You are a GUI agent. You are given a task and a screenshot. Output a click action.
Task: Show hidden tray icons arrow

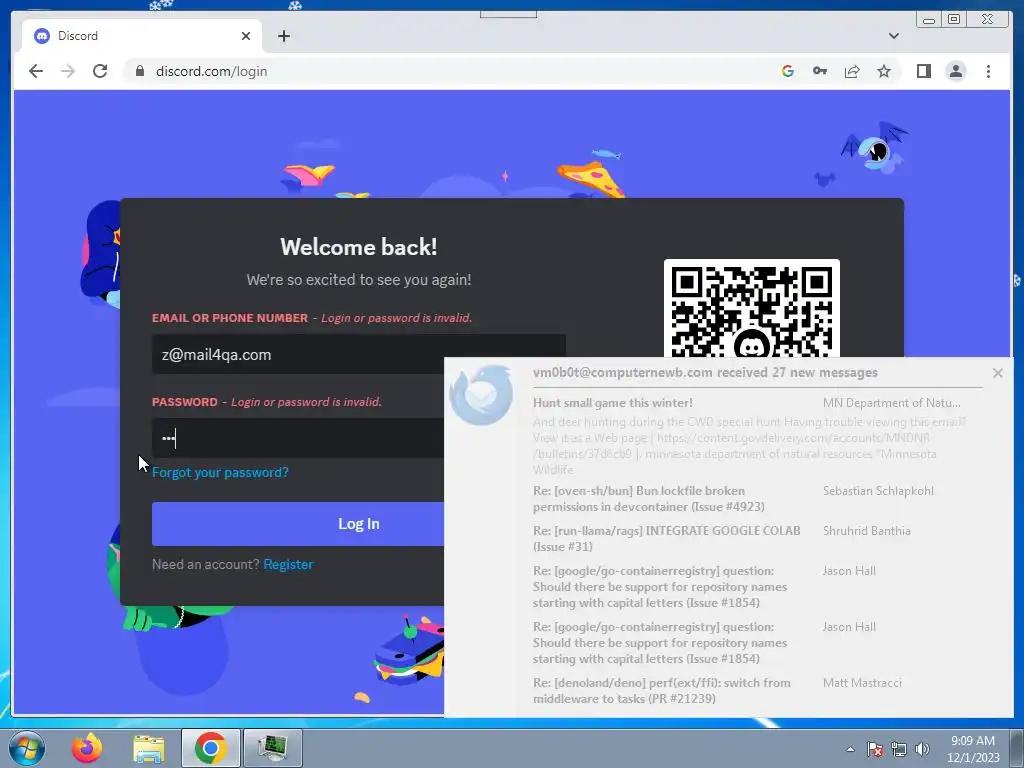850,749
